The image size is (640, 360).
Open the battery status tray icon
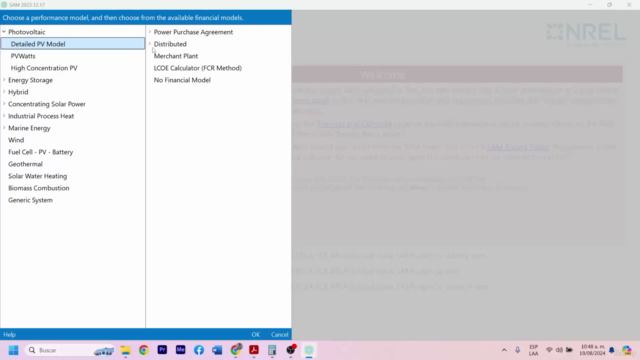pos(569,350)
